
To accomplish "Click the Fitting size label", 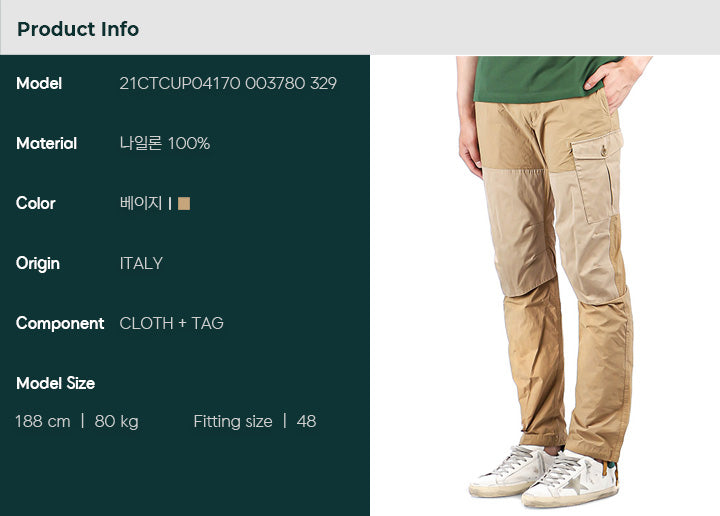I will click(233, 421).
